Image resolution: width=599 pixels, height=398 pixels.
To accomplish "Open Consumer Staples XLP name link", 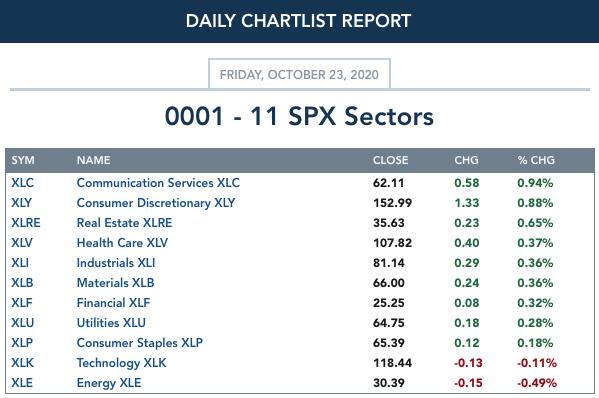I will tap(140, 343).
